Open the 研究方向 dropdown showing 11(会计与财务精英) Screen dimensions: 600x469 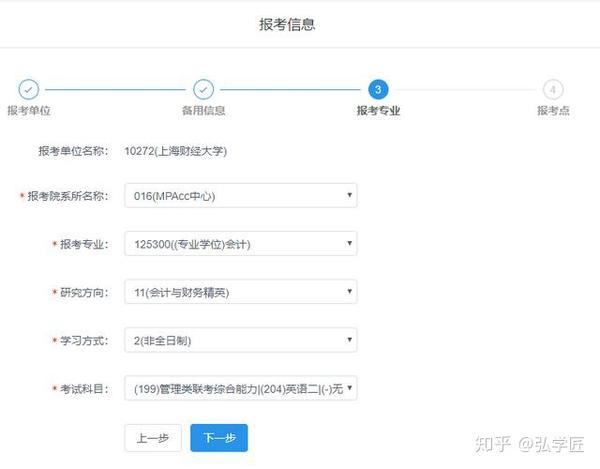pyautogui.click(x=241, y=292)
